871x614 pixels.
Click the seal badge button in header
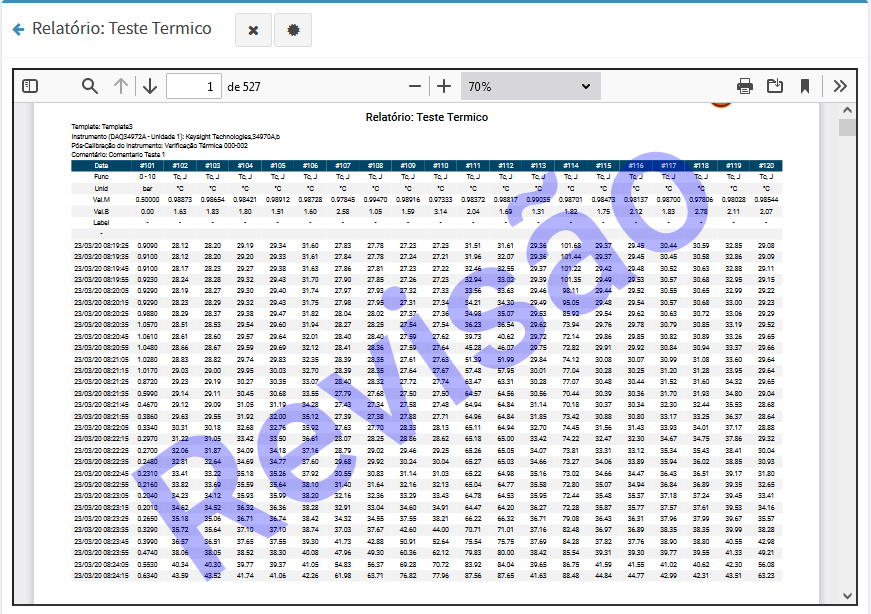pos(292,30)
